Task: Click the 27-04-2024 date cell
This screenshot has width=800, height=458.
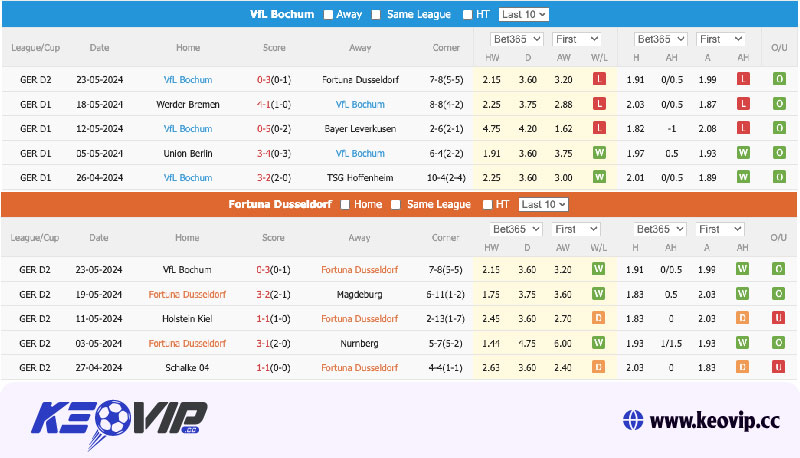Action: [98, 368]
